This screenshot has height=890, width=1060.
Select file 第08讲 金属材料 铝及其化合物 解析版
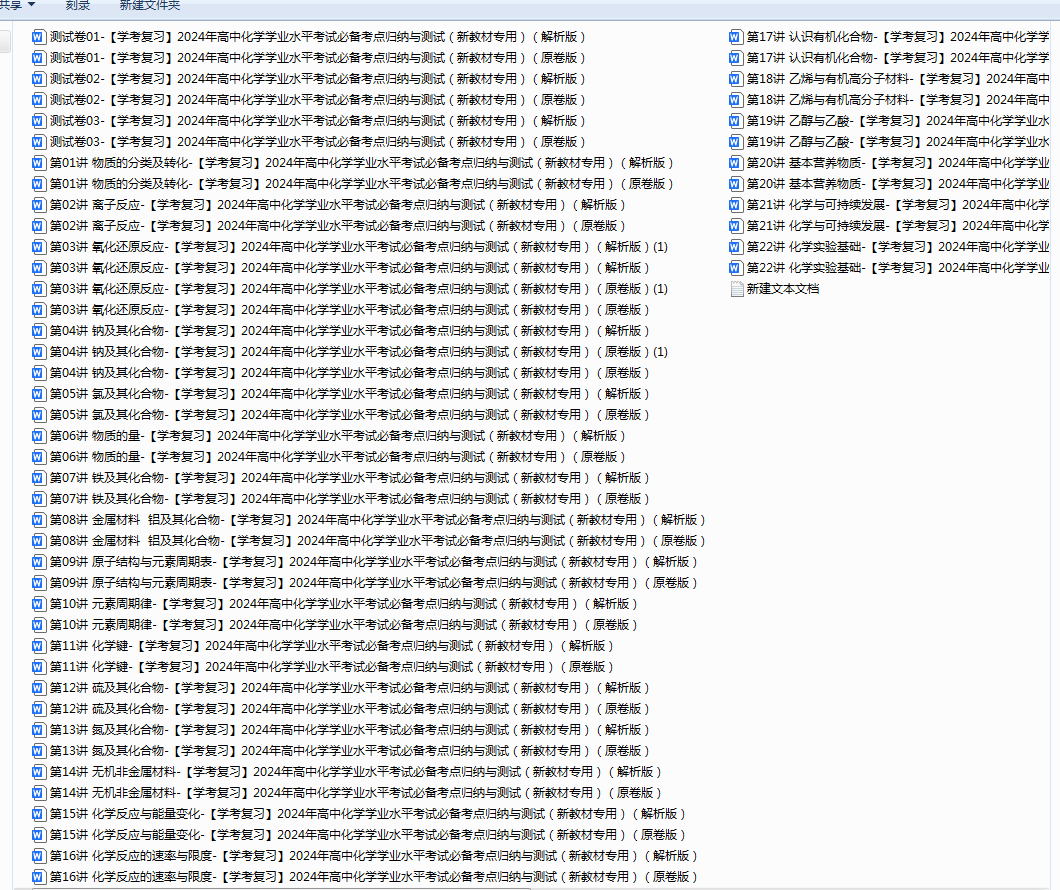click(380, 520)
